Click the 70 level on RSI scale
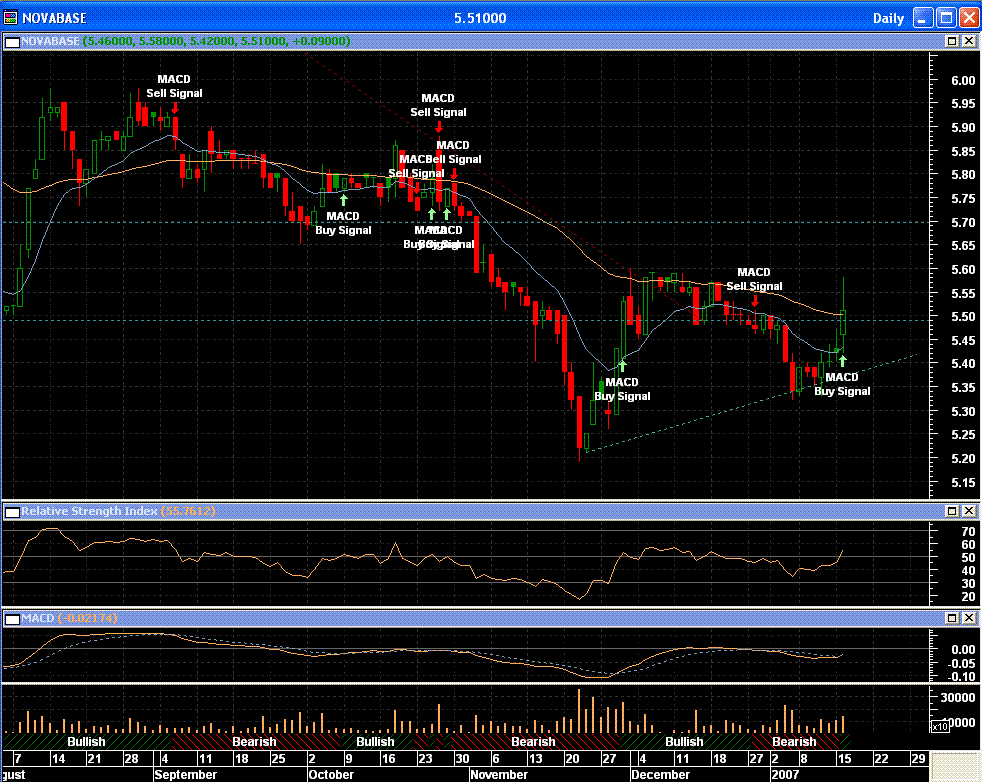 pyautogui.click(x=968, y=532)
